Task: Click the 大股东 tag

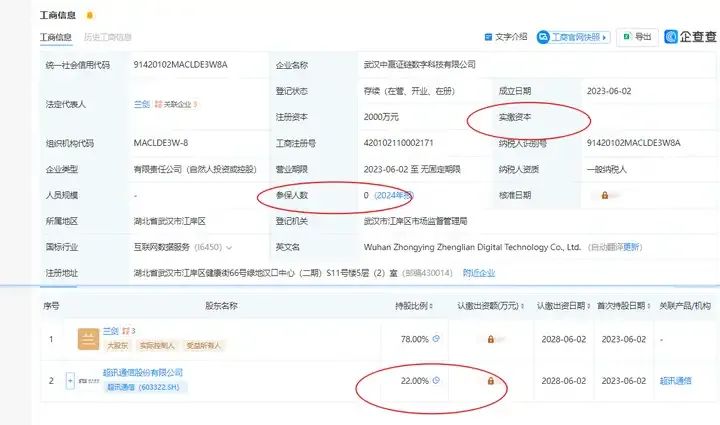Action: (x=118, y=346)
